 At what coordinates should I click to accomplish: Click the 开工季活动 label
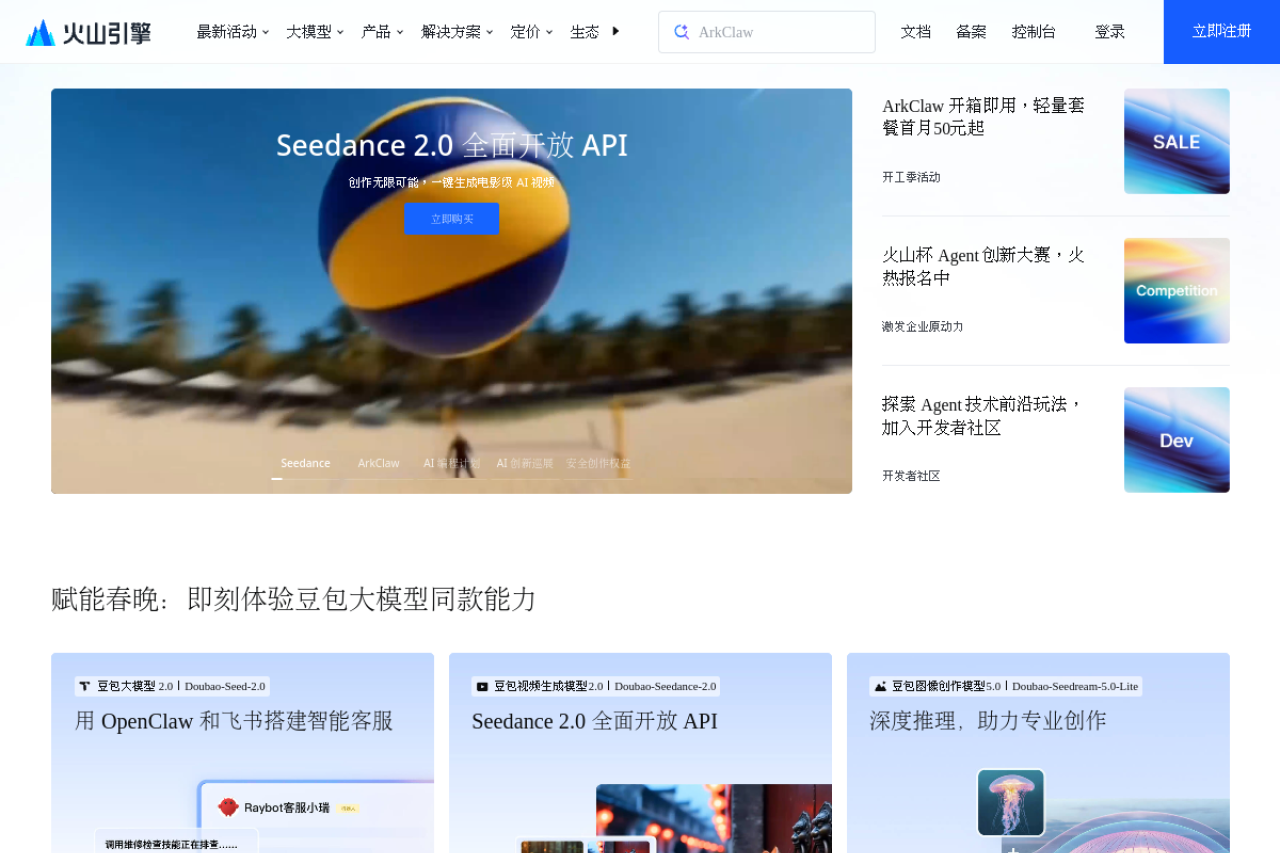(911, 177)
